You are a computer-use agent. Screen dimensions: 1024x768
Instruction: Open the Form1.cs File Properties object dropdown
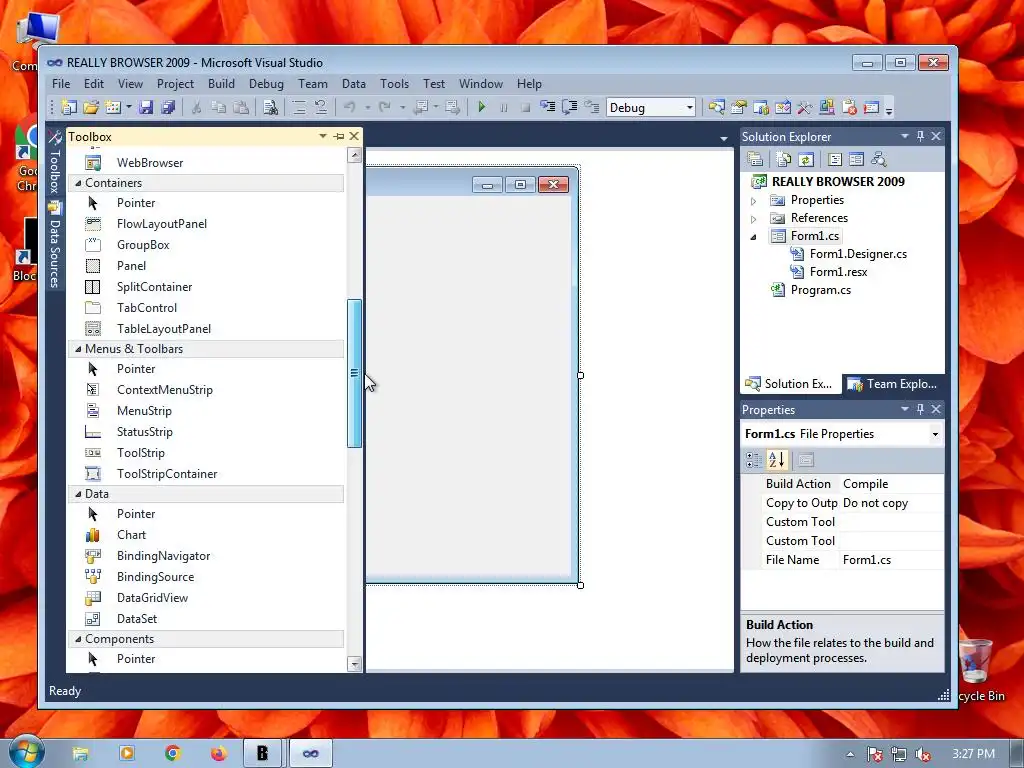coord(935,434)
